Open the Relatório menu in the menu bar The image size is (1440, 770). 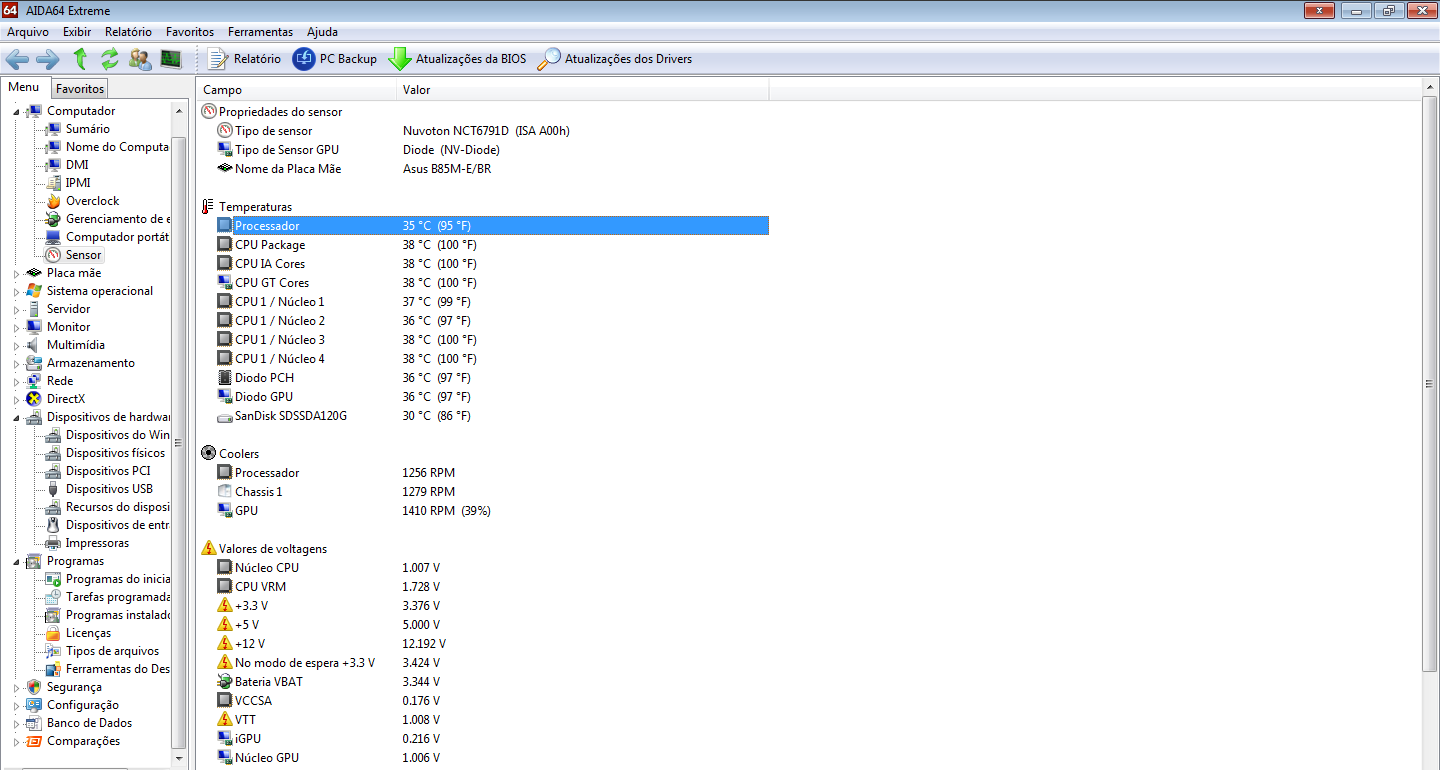[x=128, y=32]
